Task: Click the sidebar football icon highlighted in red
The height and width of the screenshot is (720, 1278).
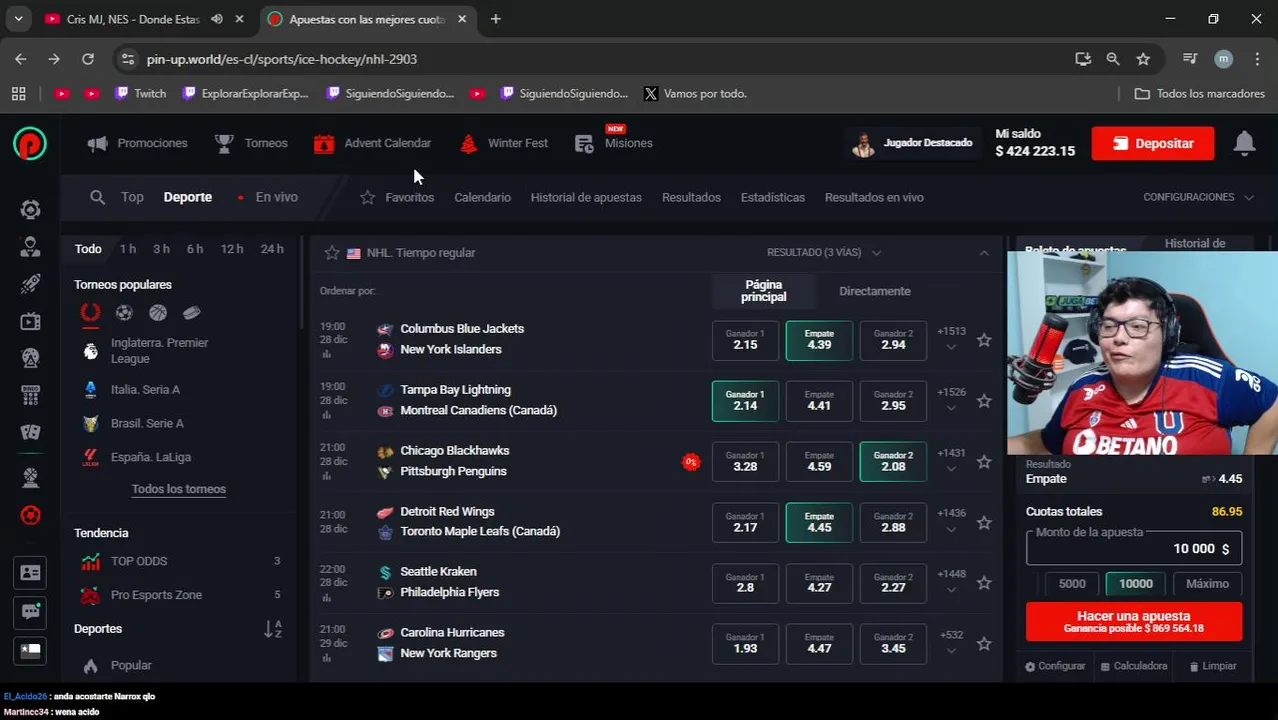Action: pos(30,516)
